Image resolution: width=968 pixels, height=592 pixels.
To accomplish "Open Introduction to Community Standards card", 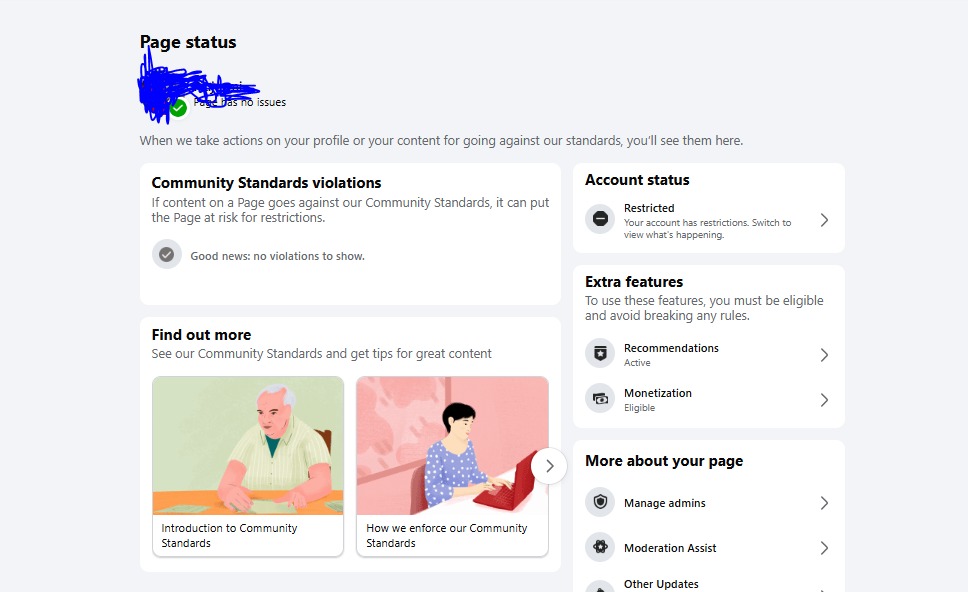I will coord(248,467).
